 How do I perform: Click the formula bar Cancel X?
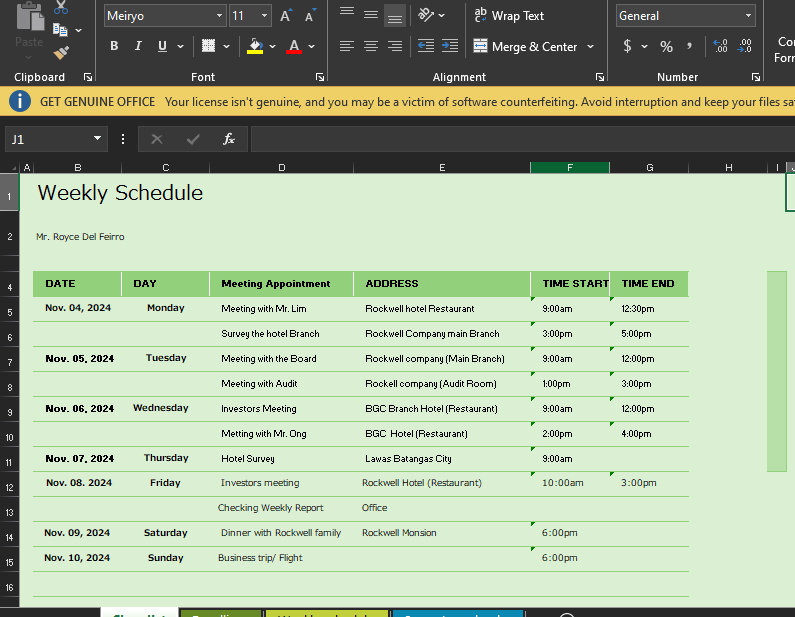coord(157,139)
